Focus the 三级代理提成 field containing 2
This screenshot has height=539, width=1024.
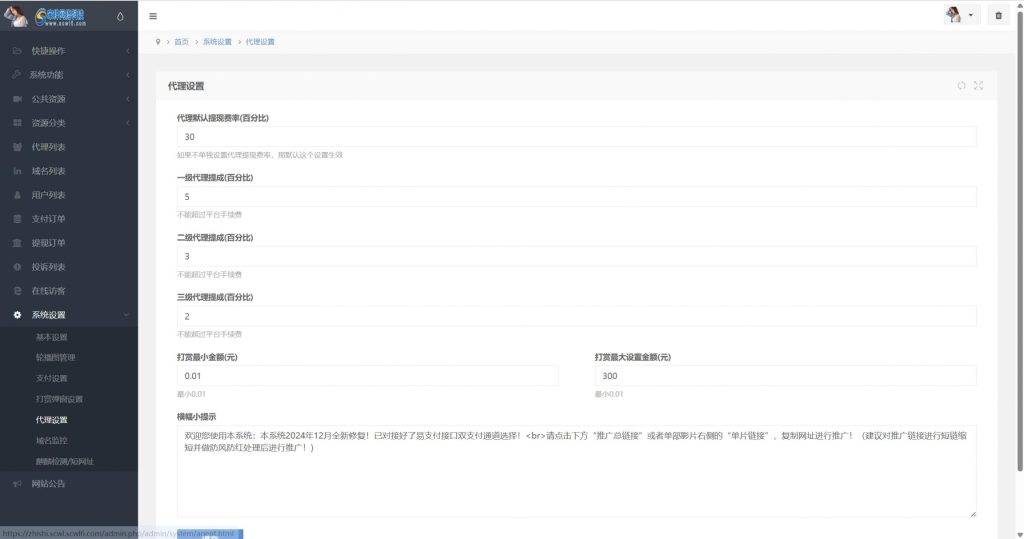tap(577, 316)
